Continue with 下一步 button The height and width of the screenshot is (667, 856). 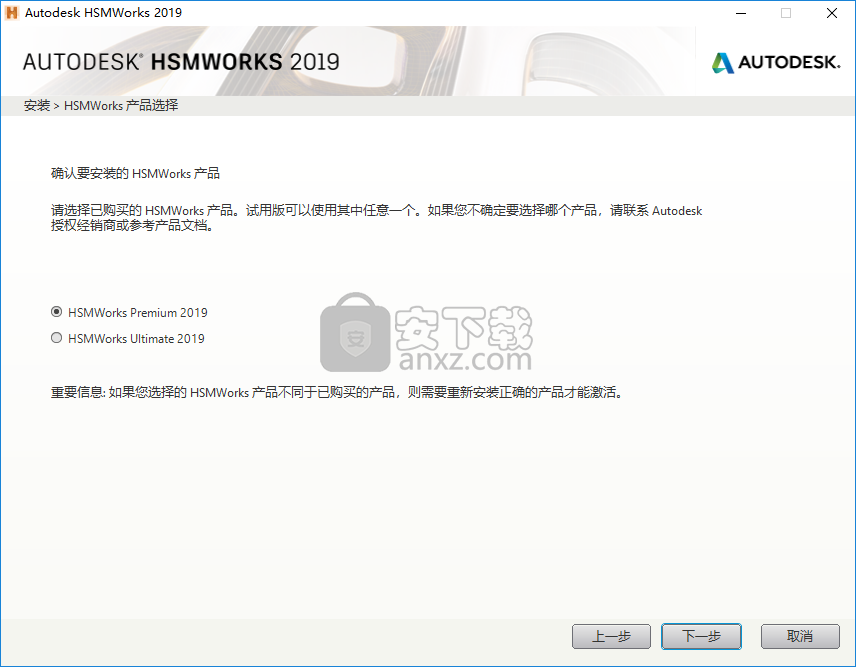(x=701, y=636)
